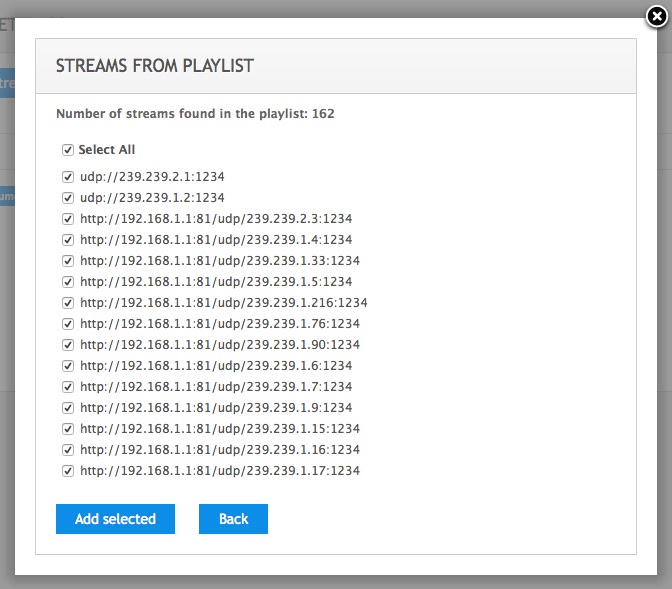Click the Select All label text
This screenshot has width=672, height=589.
(x=107, y=150)
